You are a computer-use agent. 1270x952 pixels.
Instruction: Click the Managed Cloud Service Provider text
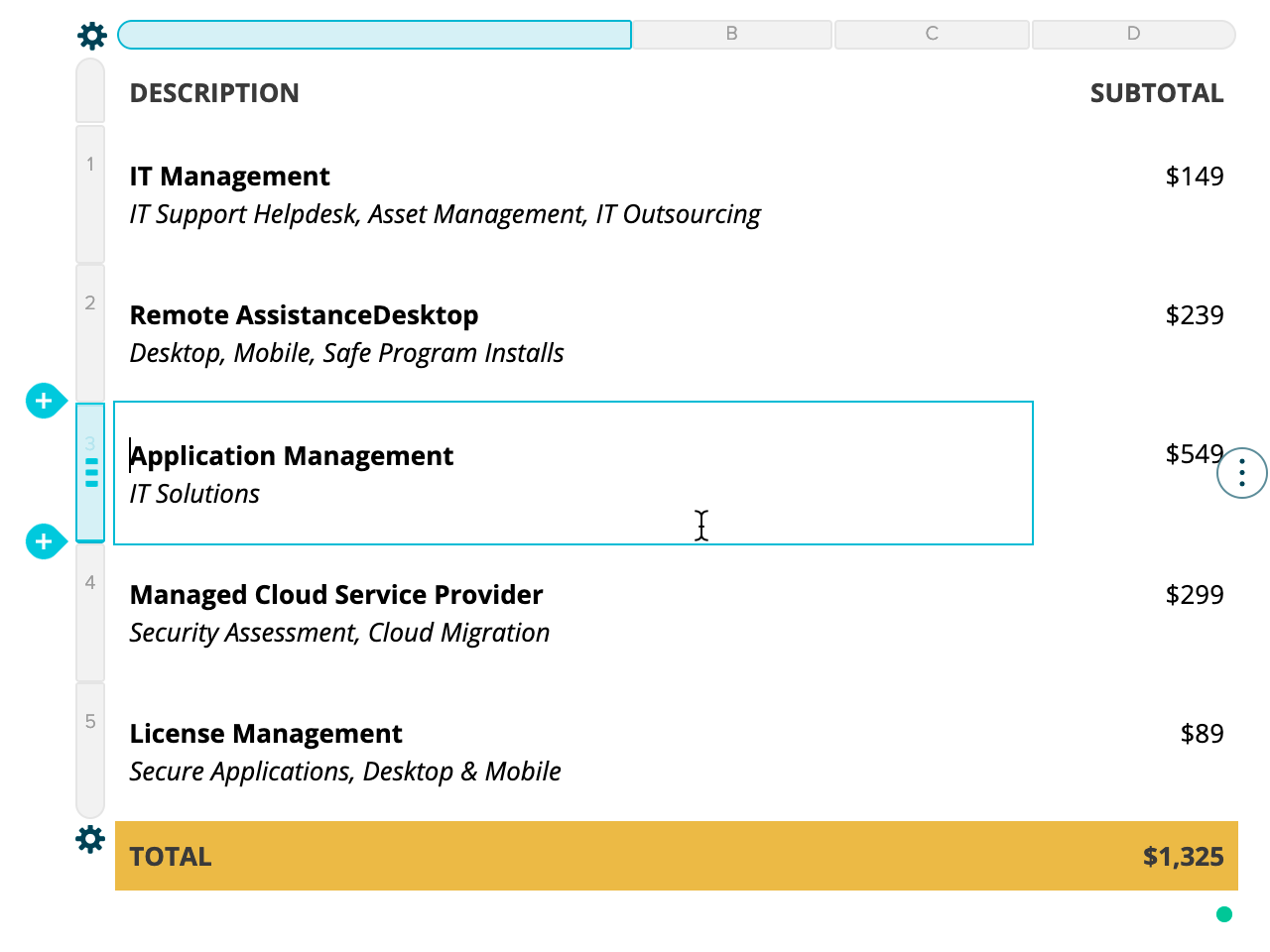click(336, 595)
